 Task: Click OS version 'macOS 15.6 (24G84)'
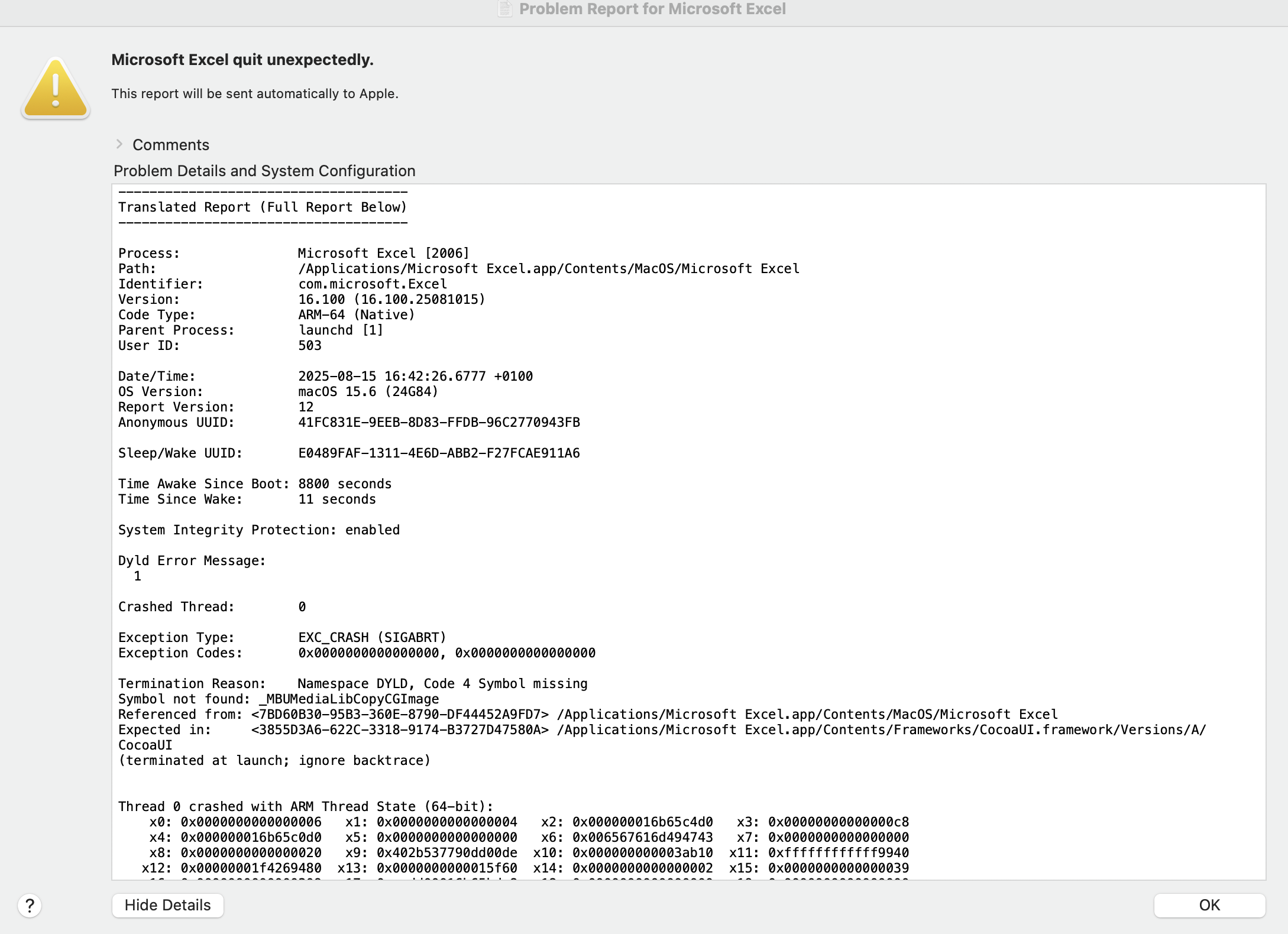[368, 391]
